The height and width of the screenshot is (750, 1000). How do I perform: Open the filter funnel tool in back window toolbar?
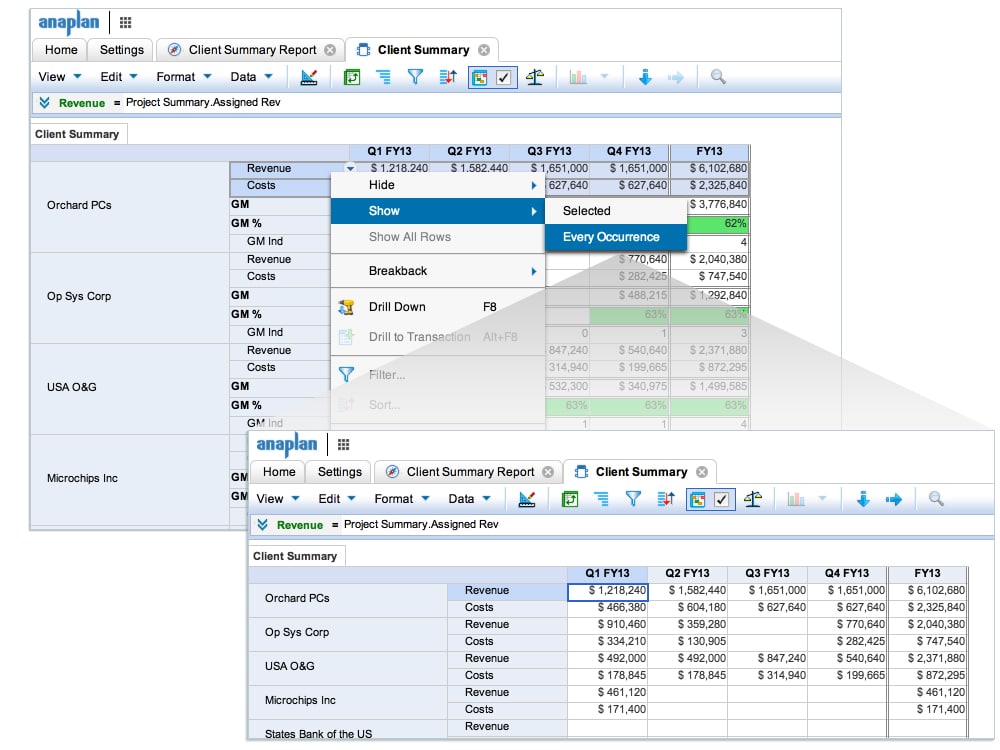tap(415, 77)
